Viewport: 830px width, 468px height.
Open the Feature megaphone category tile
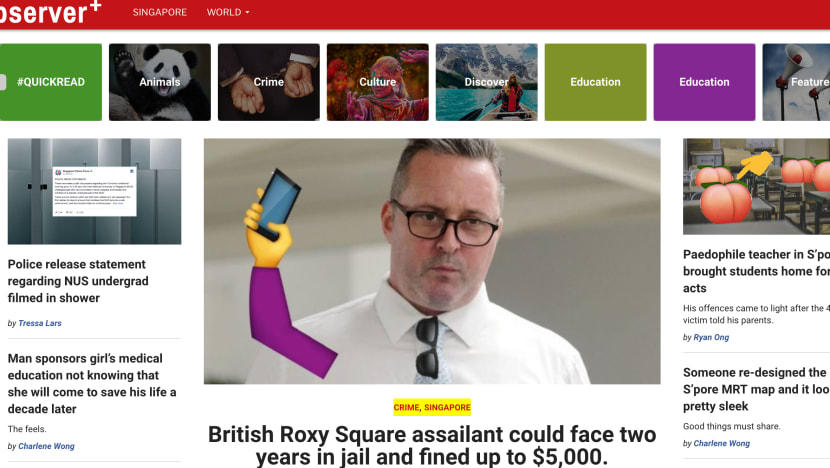(x=796, y=82)
